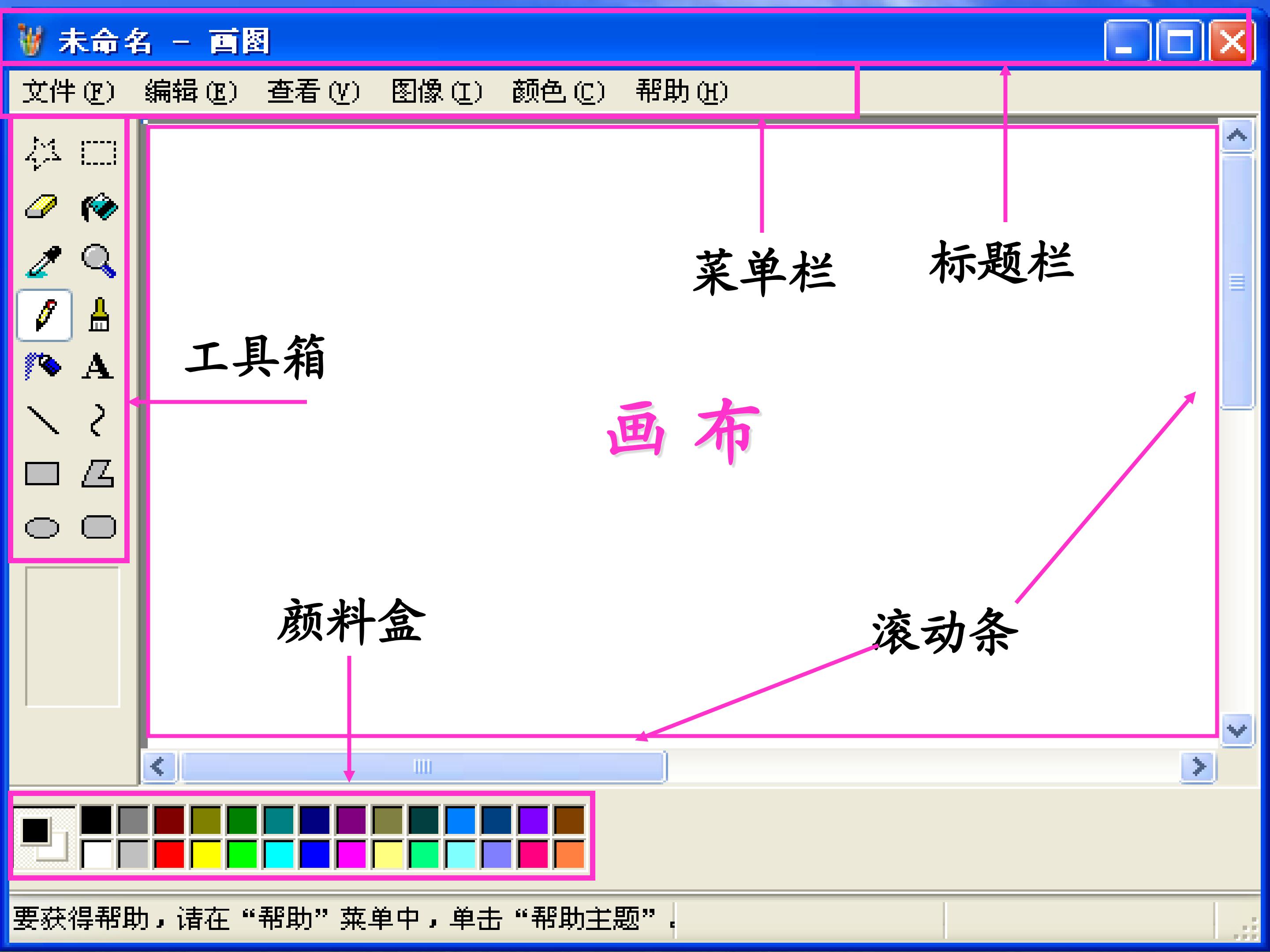
Task: Click the horizontal scrollbar right arrow
Action: 1198,766
